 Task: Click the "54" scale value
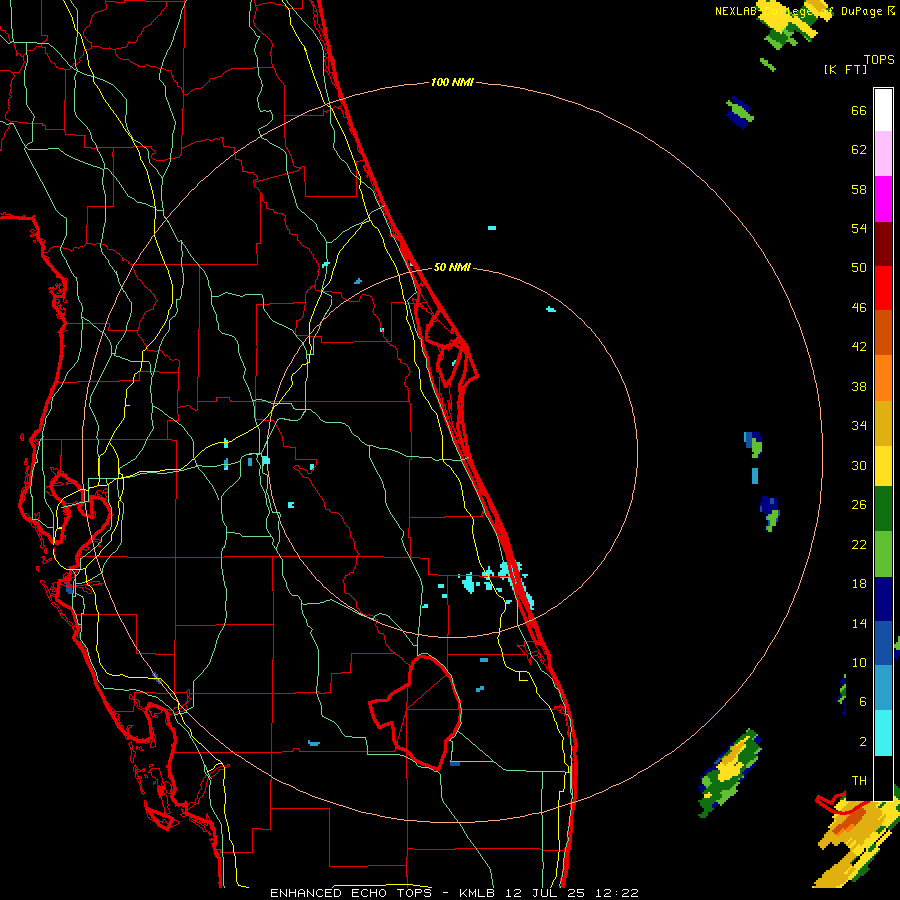(x=859, y=228)
